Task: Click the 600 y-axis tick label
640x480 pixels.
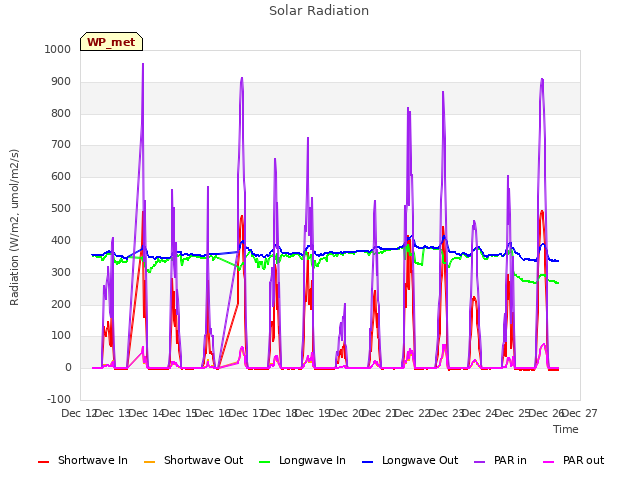Action: 61,177
